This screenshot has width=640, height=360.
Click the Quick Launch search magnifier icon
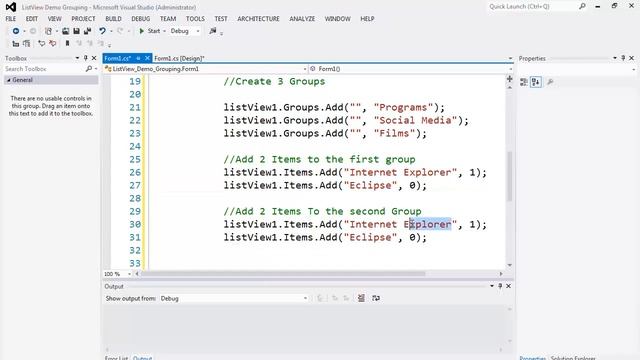coord(582,7)
